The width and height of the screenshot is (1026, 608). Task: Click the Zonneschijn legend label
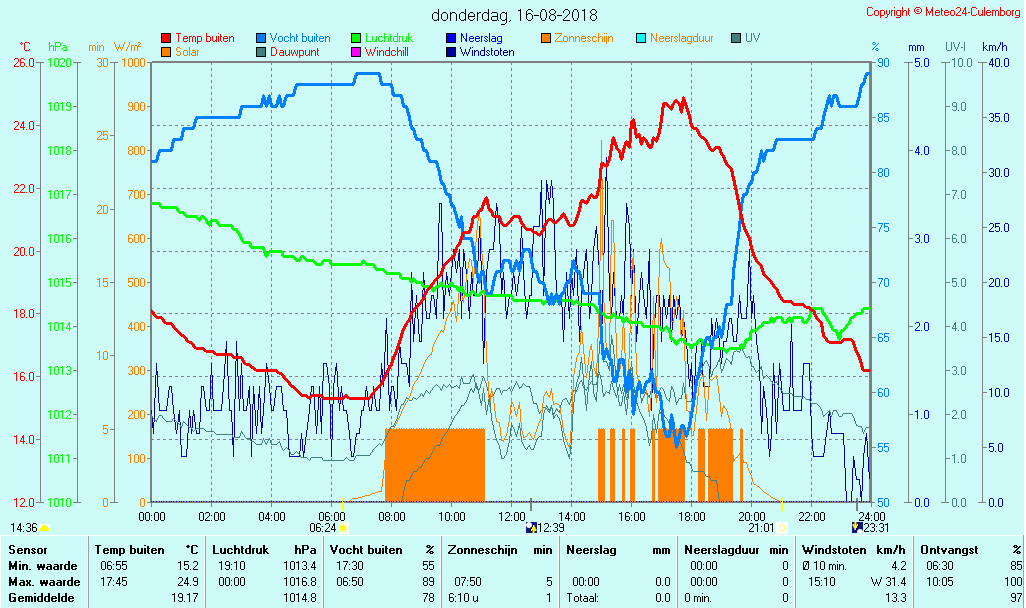(x=584, y=38)
